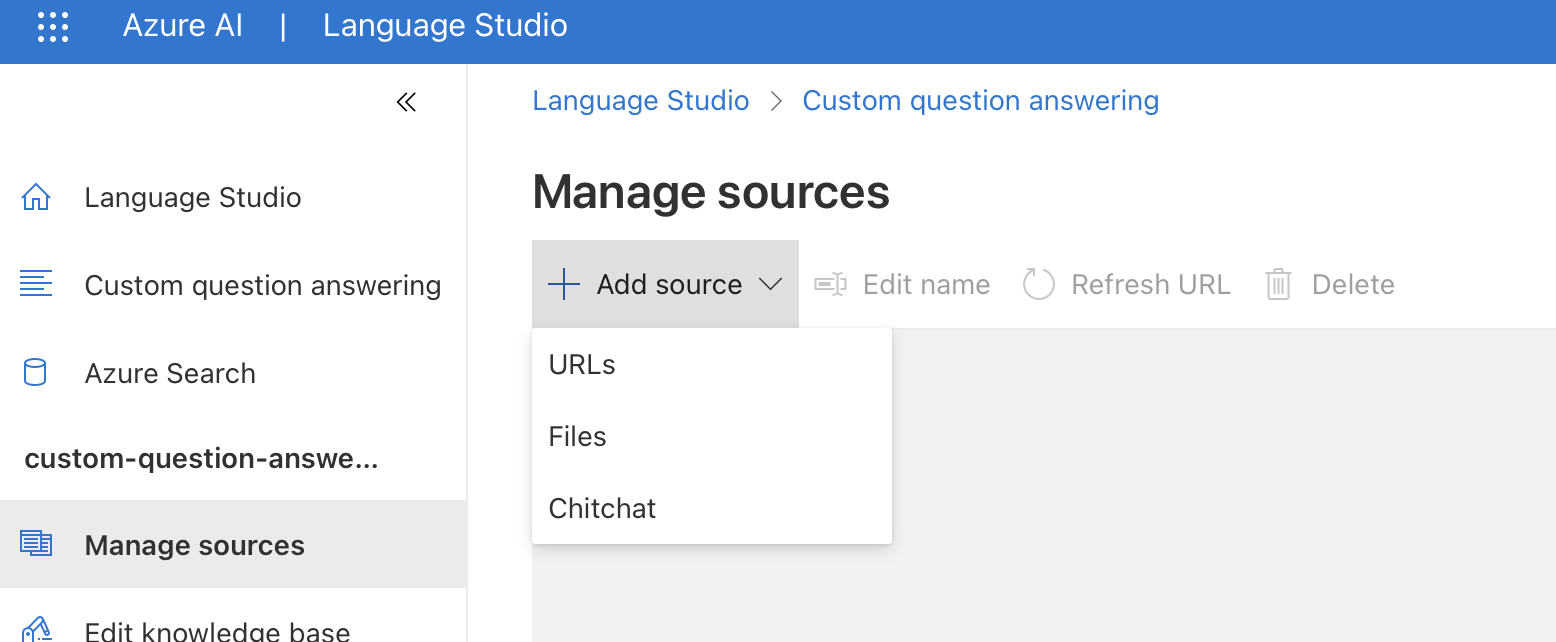Click the plus icon on Add source
1556x642 pixels.
pyautogui.click(x=564, y=284)
